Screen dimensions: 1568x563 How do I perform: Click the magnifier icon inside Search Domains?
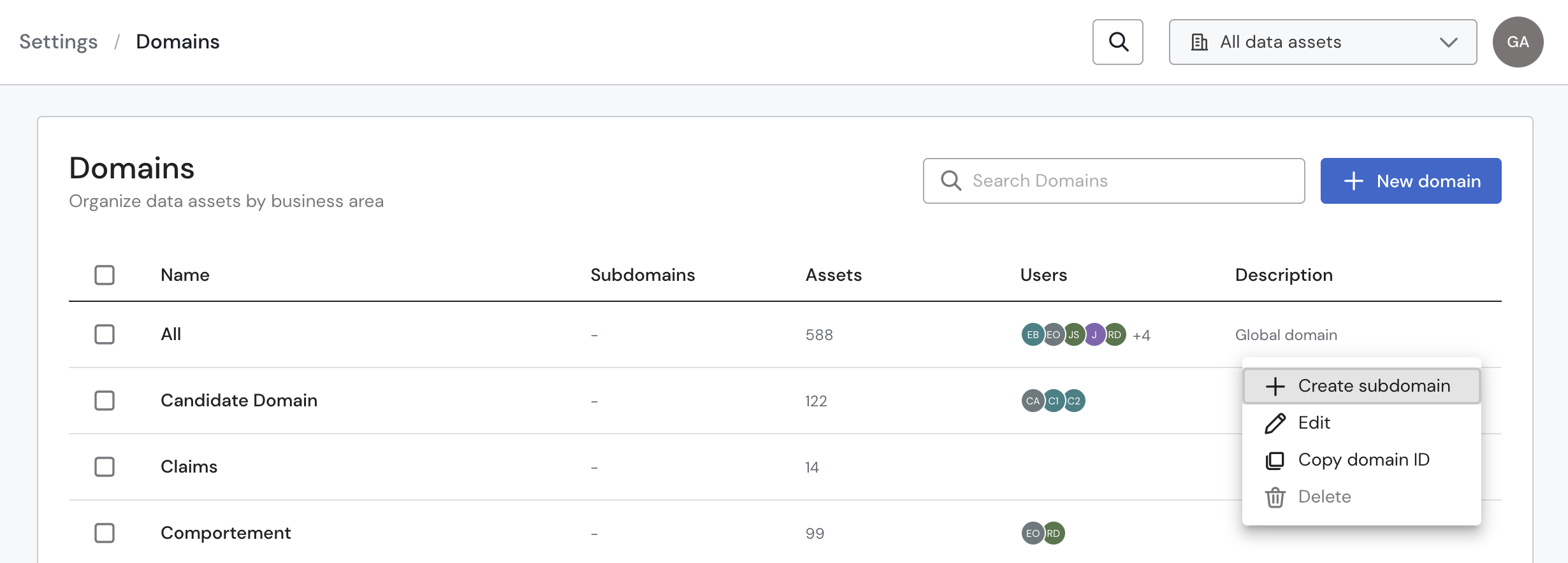[951, 181]
